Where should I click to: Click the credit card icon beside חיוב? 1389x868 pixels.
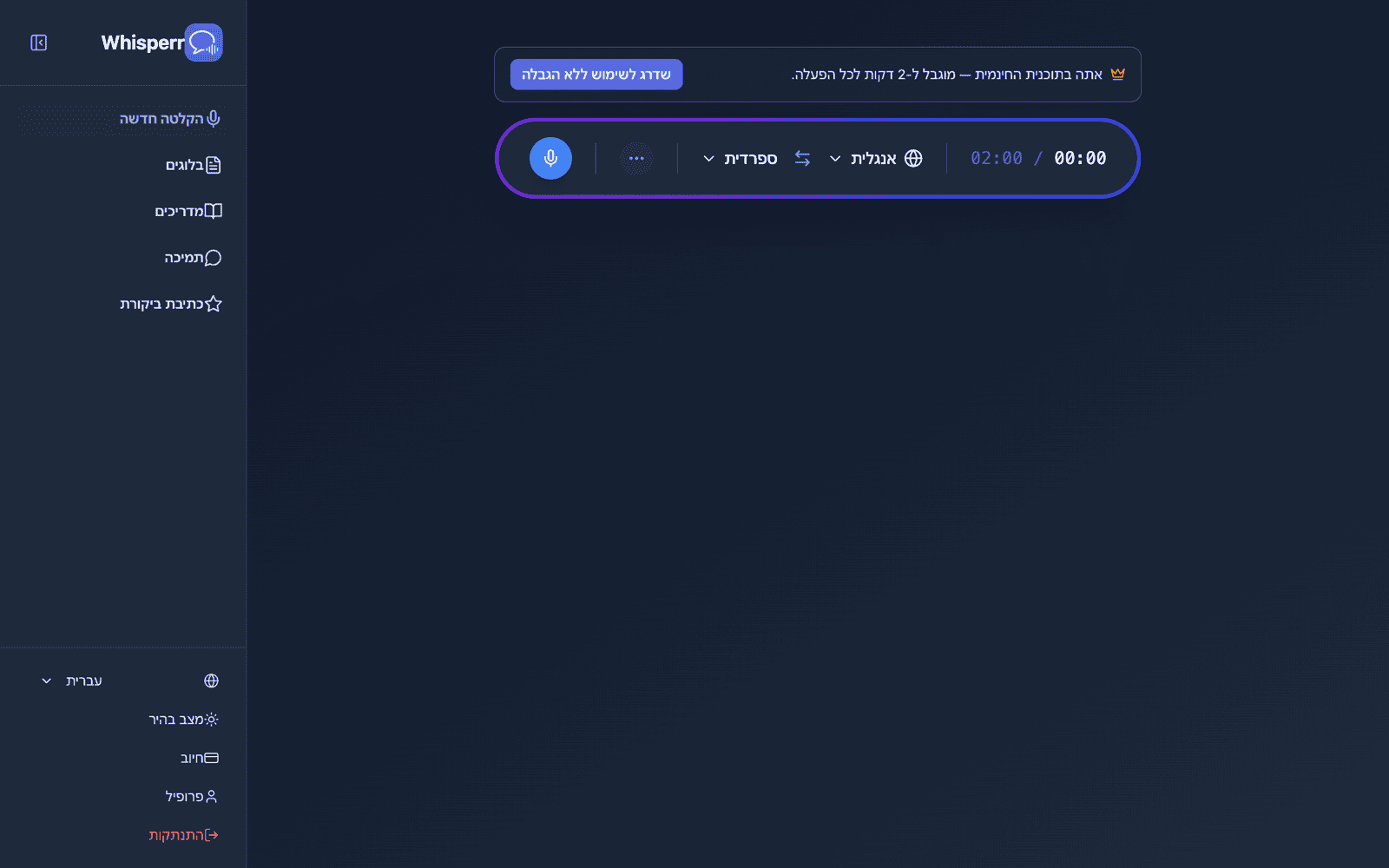[x=211, y=758]
